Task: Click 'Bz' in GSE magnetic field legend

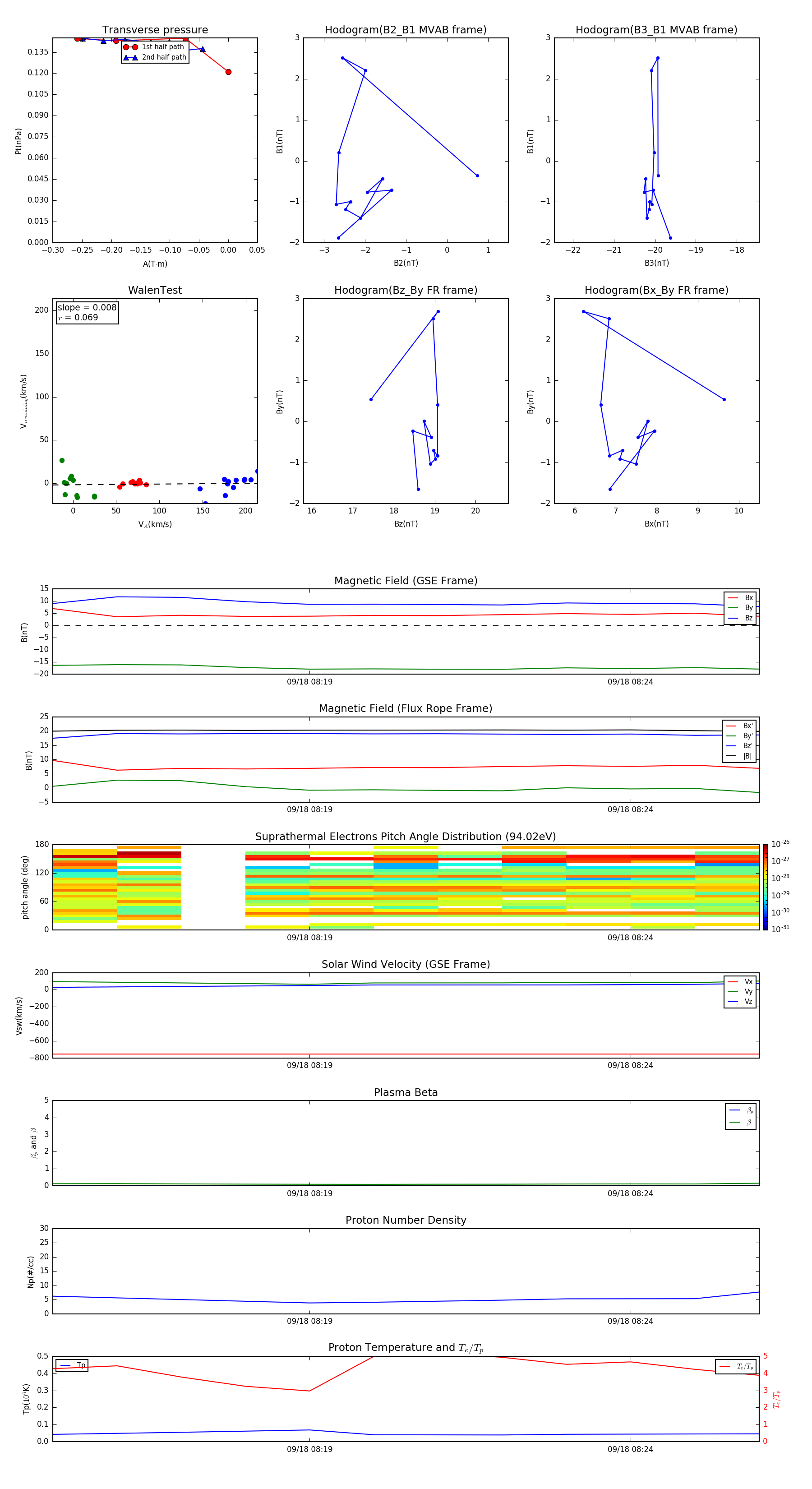Action: (741, 618)
